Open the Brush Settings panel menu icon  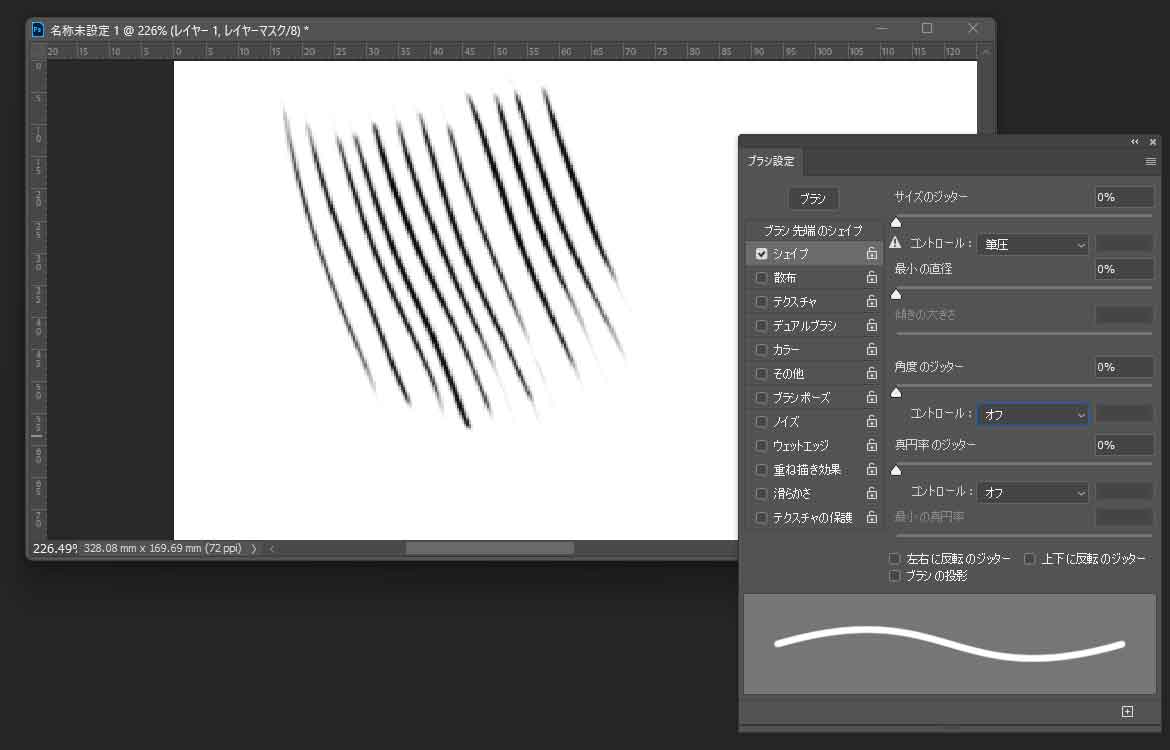click(1151, 161)
